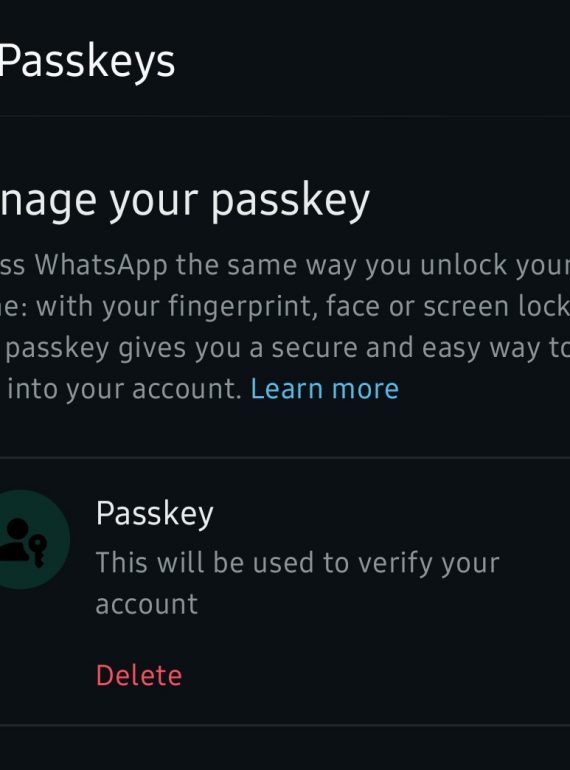The image size is (570, 770).
Task: Click the Passkeys screen title
Action: [x=87, y=62]
